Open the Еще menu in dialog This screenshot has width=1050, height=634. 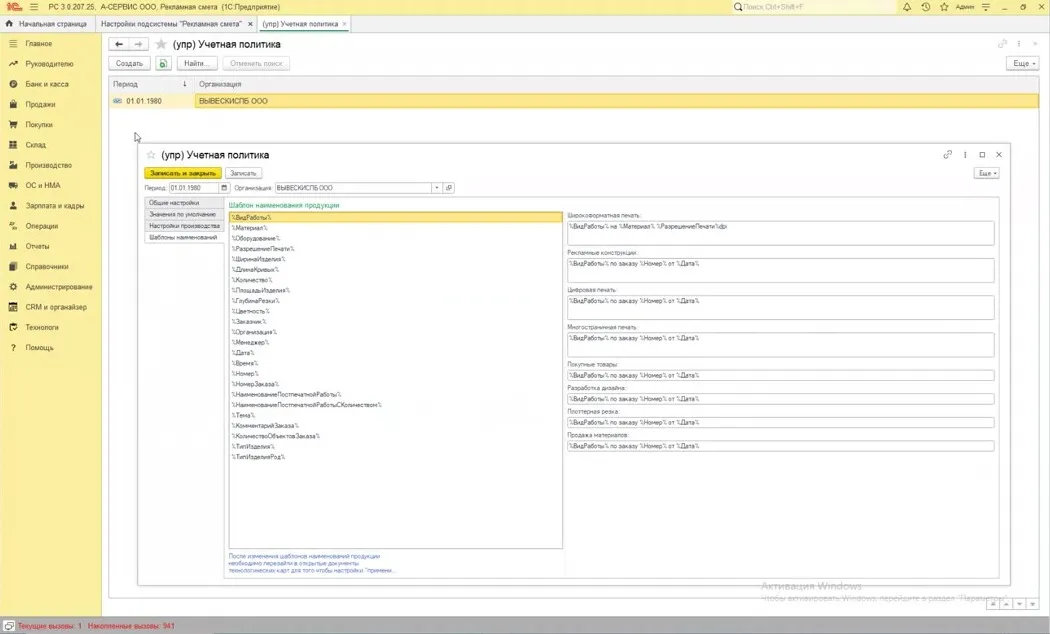click(986, 173)
